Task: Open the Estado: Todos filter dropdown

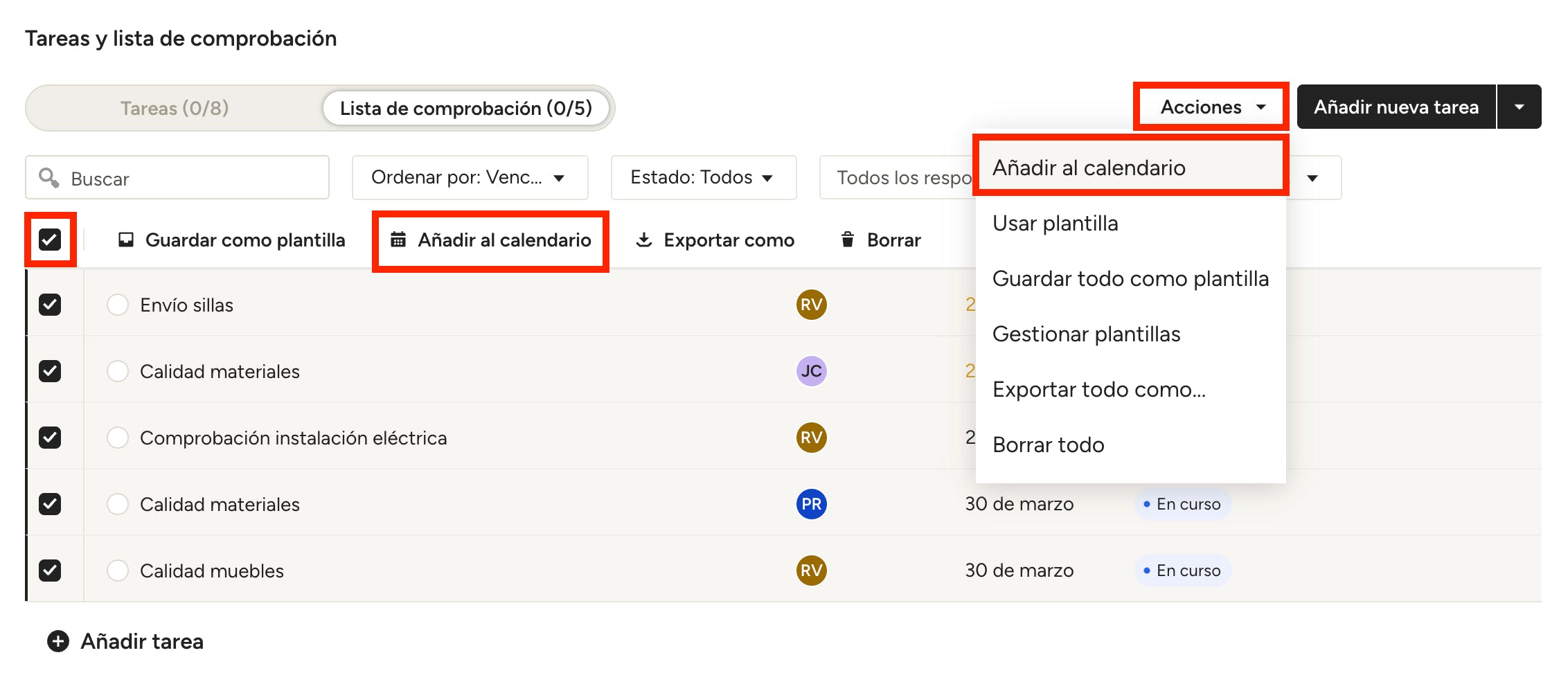Action: pyautogui.click(x=703, y=178)
